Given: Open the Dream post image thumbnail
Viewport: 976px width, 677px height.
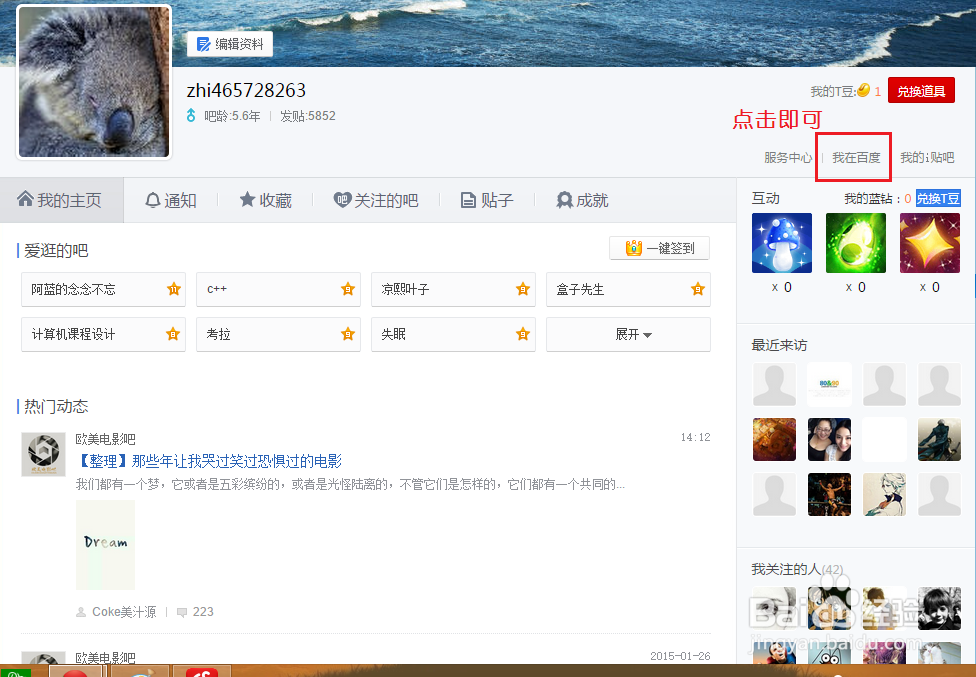Looking at the screenshot, I should coord(105,544).
